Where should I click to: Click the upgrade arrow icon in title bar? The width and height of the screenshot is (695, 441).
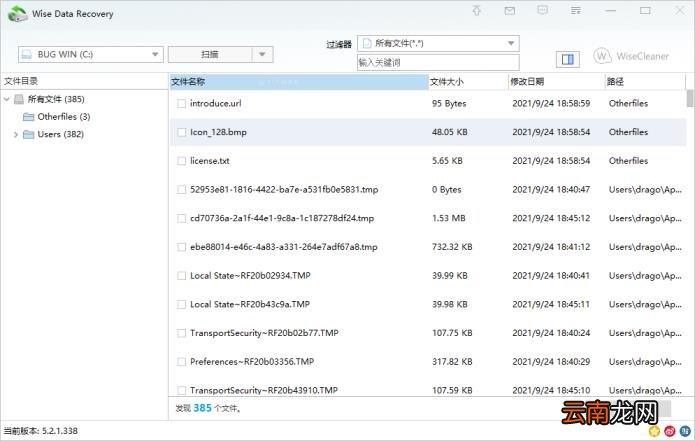[x=477, y=10]
